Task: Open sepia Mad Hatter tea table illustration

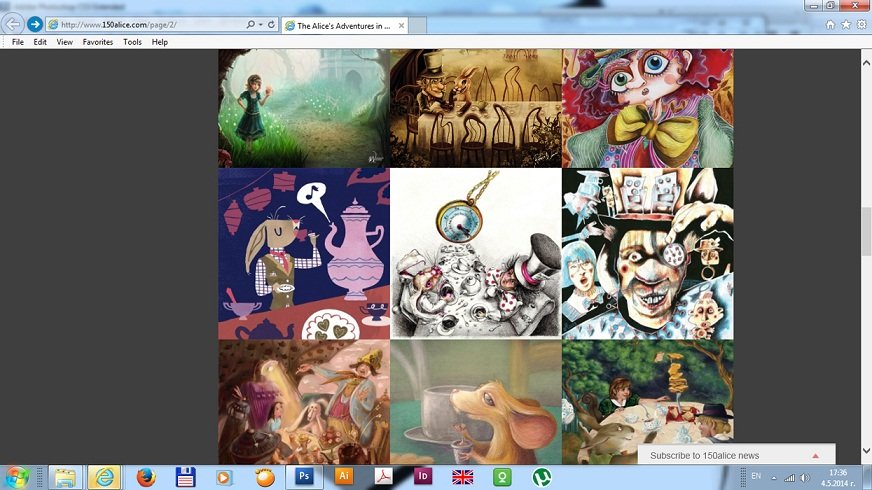Action: click(x=476, y=108)
